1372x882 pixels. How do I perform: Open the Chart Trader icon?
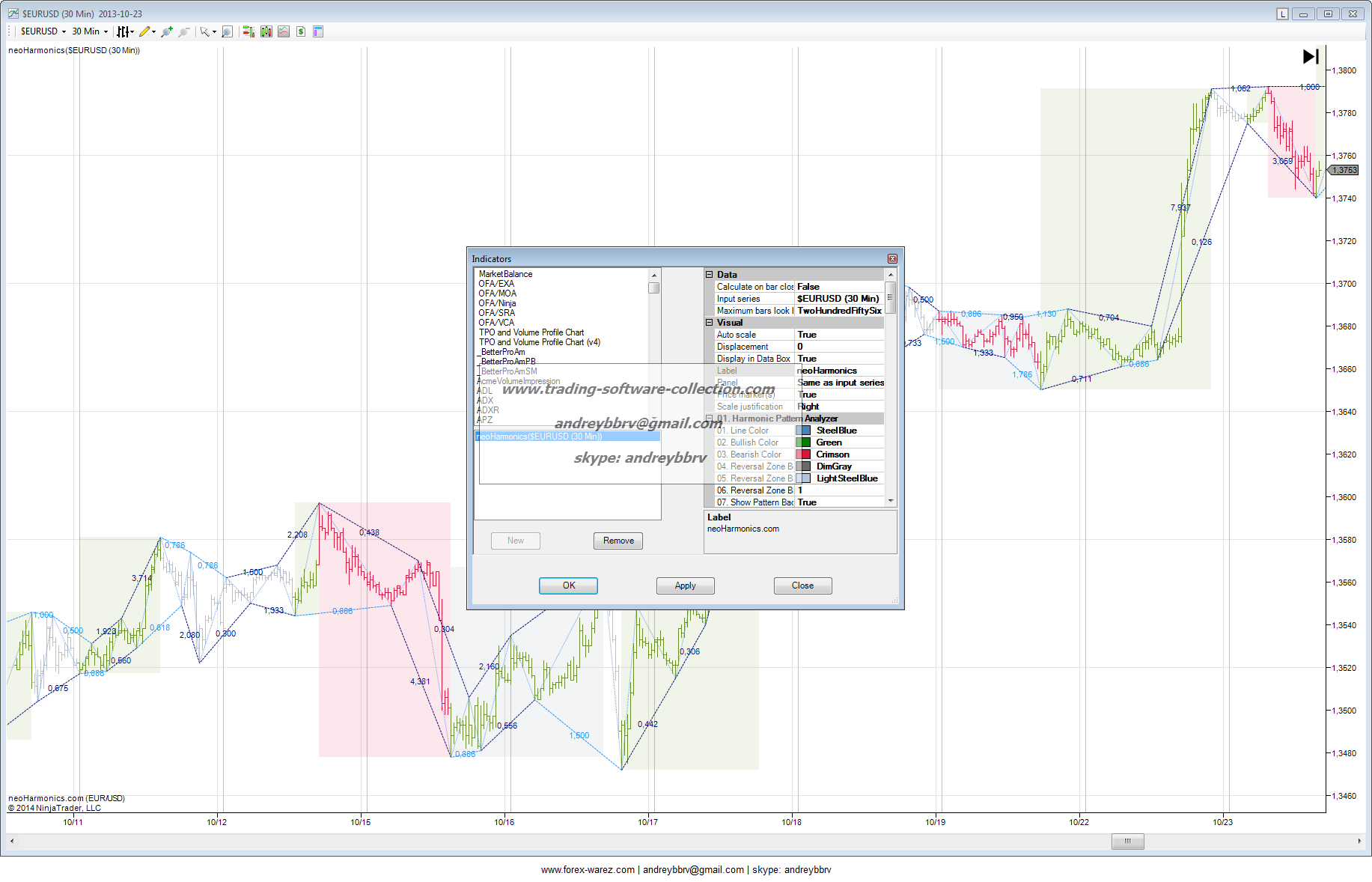(x=249, y=31)
